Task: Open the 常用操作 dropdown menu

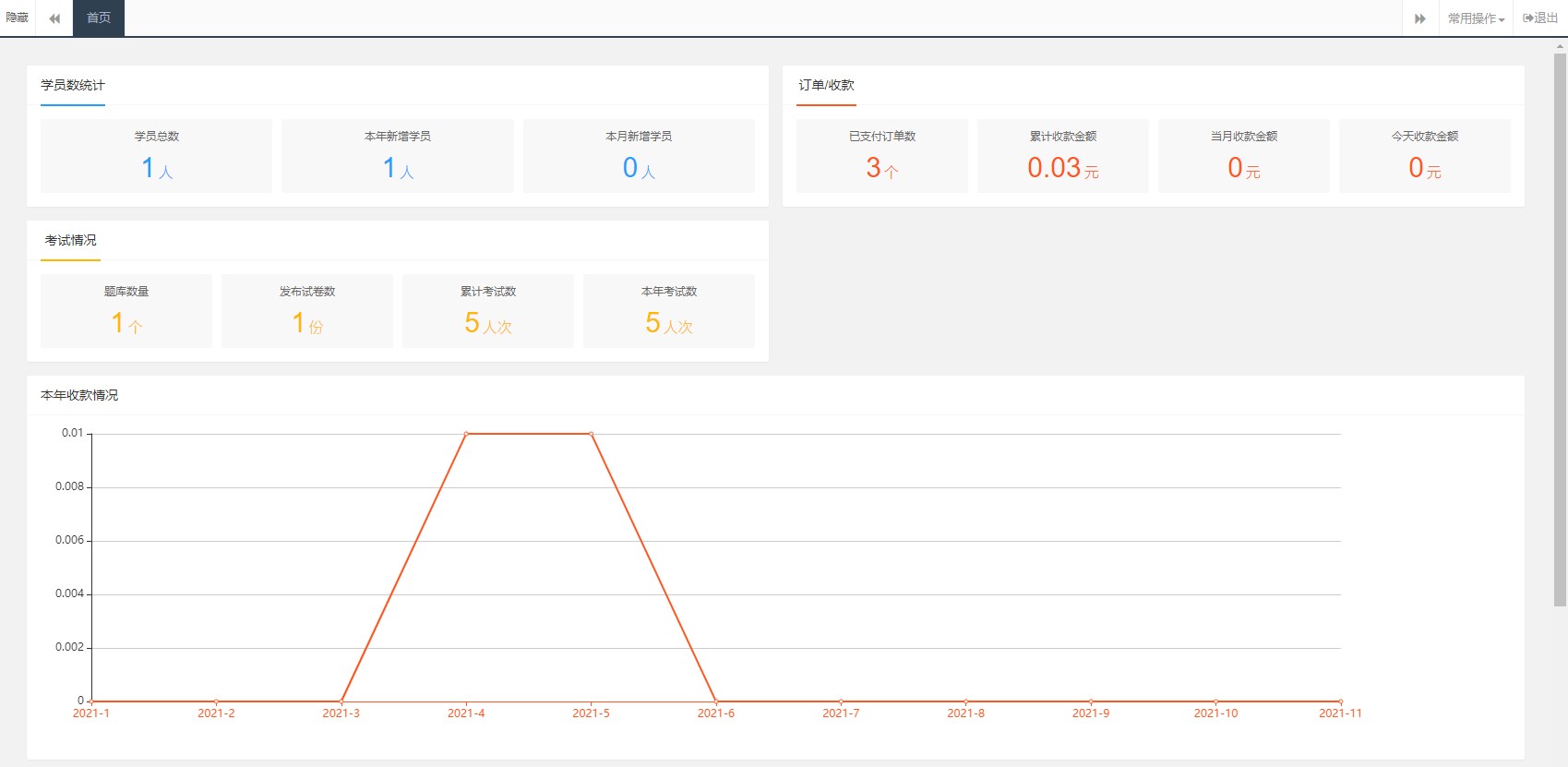Action: [1475, 18]
